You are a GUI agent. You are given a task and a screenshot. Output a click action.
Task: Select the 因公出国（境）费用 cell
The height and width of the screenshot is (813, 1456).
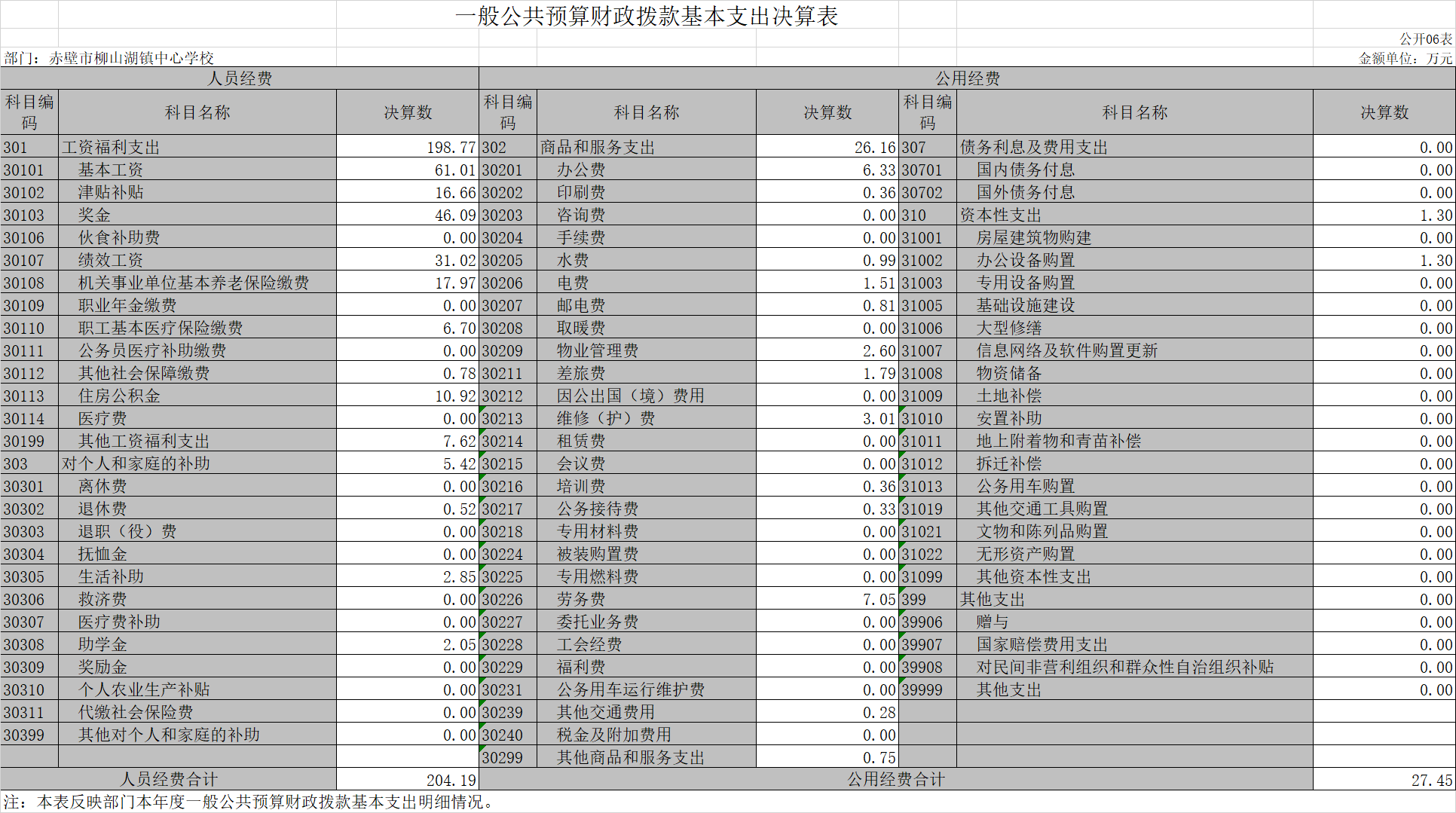point(647,396)
